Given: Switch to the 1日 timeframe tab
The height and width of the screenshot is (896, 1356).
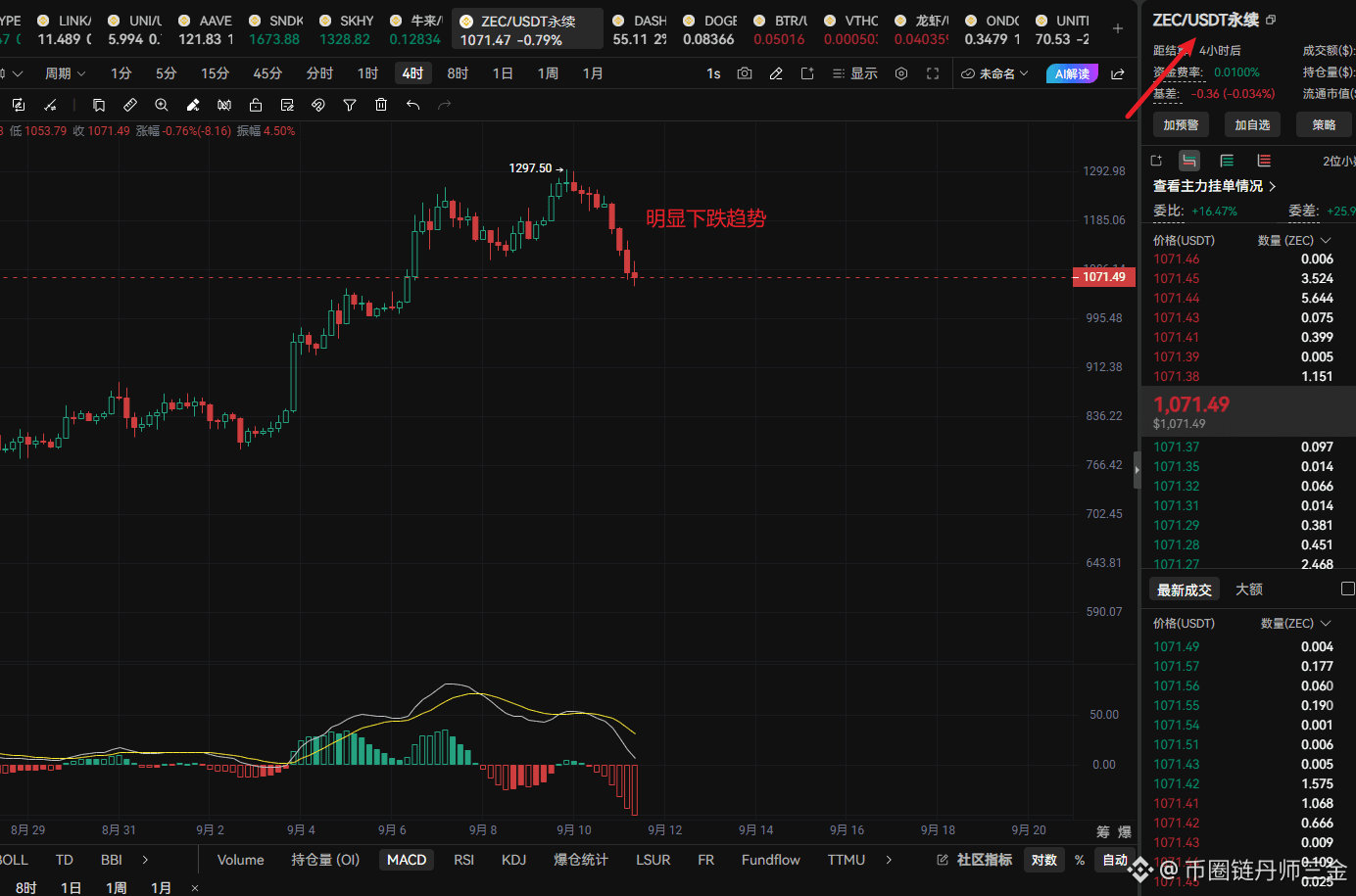Looking at the screenshot, I should tap(503, 73).
